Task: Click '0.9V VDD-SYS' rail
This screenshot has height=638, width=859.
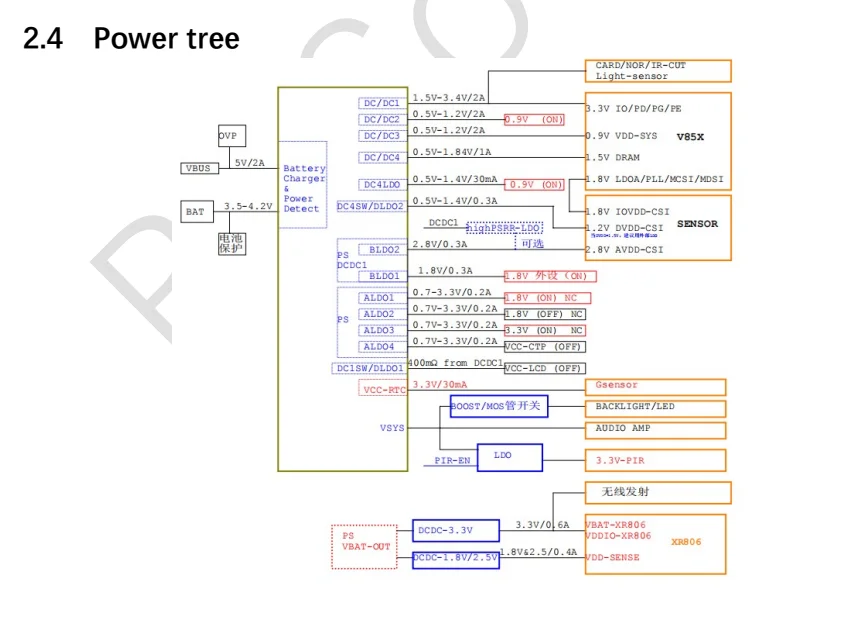Action: click(x=621, y=136)
